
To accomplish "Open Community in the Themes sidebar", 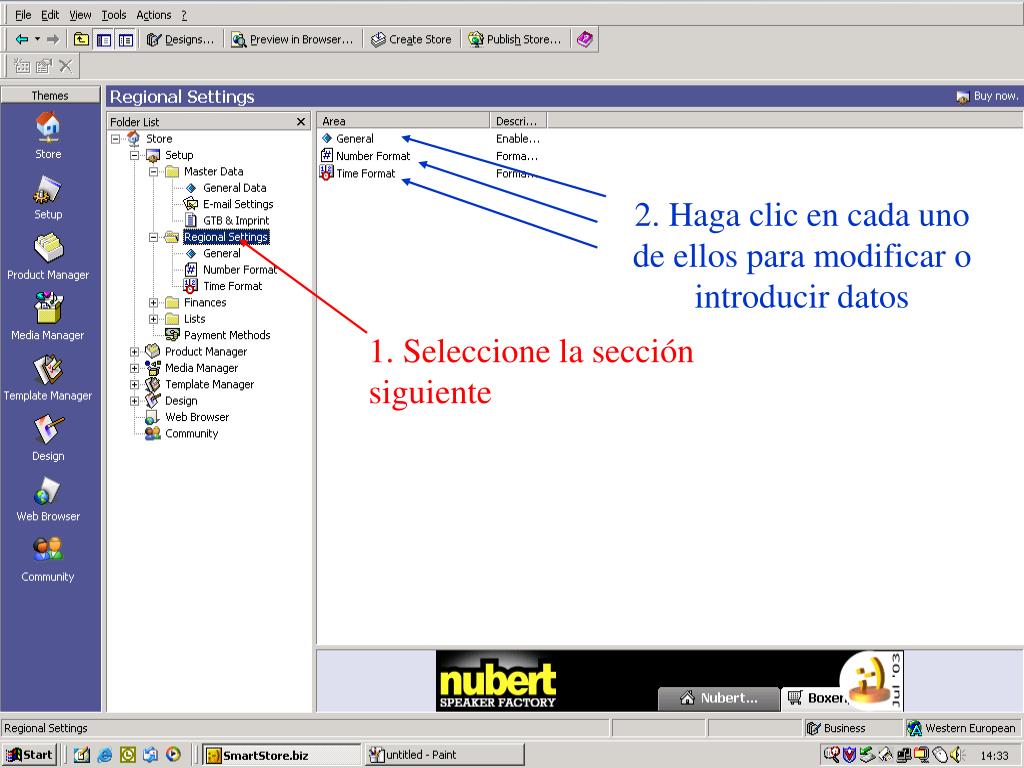I will tap(48, 559).
